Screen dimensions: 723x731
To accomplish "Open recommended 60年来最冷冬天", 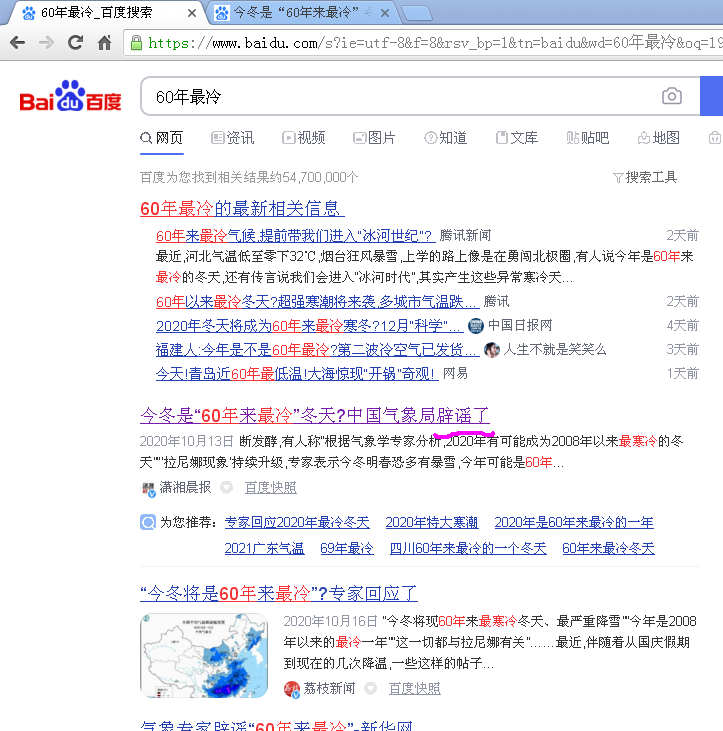I will click(608, 548).
